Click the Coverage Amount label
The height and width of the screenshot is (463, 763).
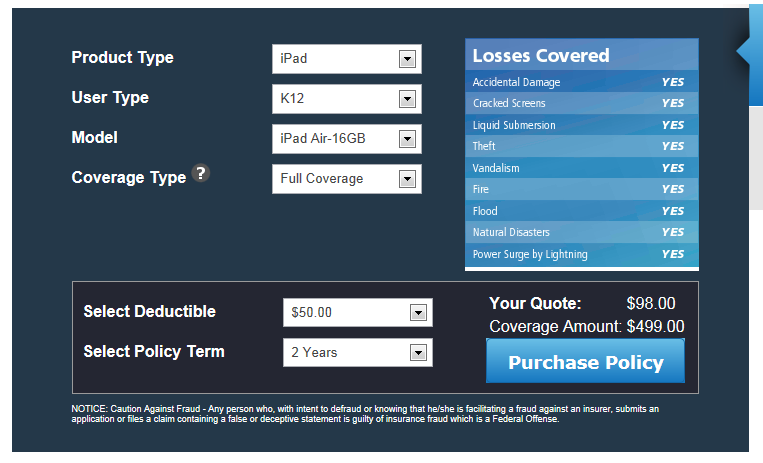(x=555, y=326)
